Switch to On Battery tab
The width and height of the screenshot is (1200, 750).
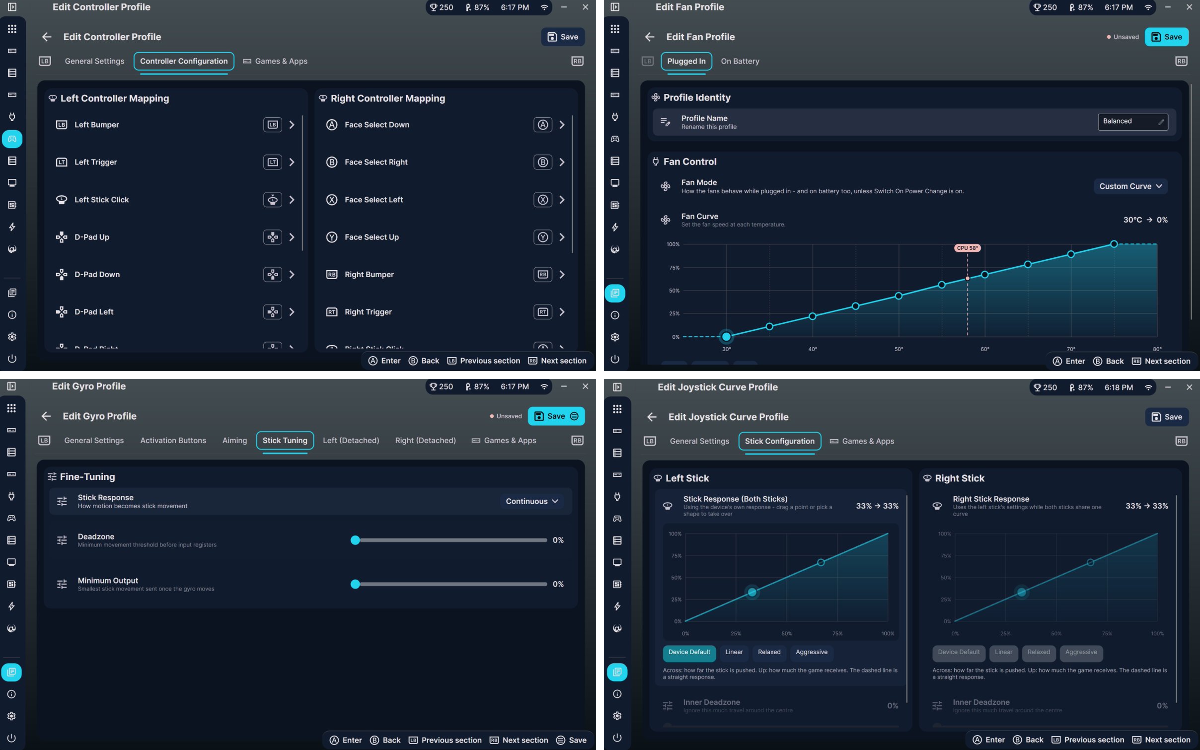coord(740,61)
